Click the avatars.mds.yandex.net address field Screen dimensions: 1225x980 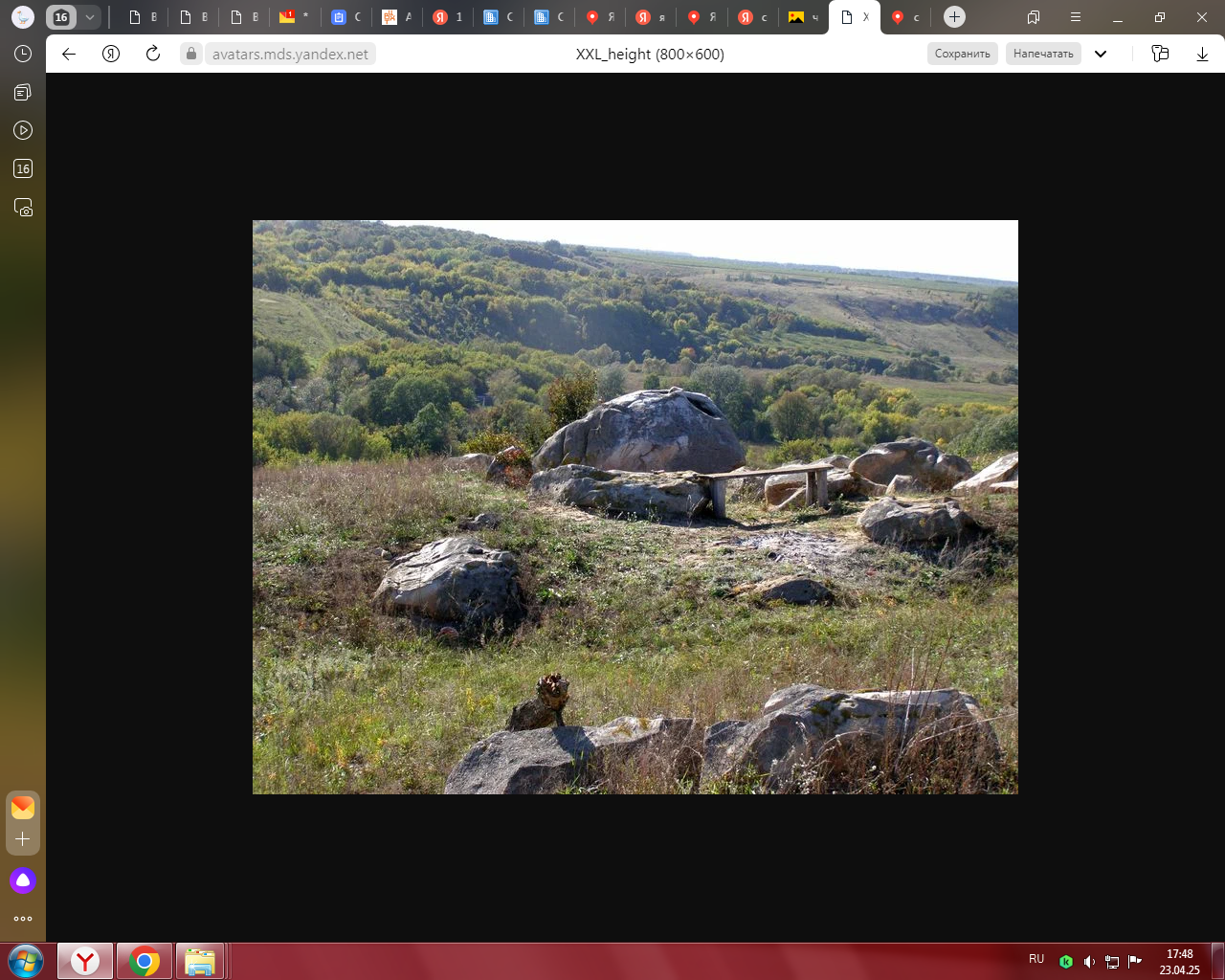click(290, 55)
